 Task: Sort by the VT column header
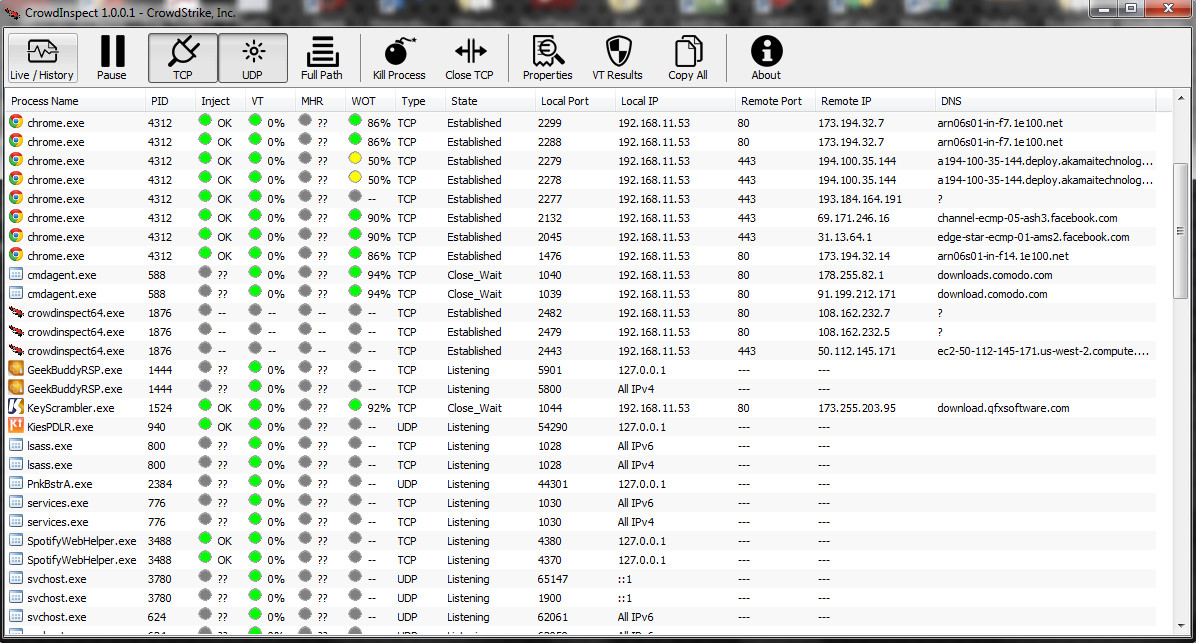pyautogui.click(x=270, y=101)
